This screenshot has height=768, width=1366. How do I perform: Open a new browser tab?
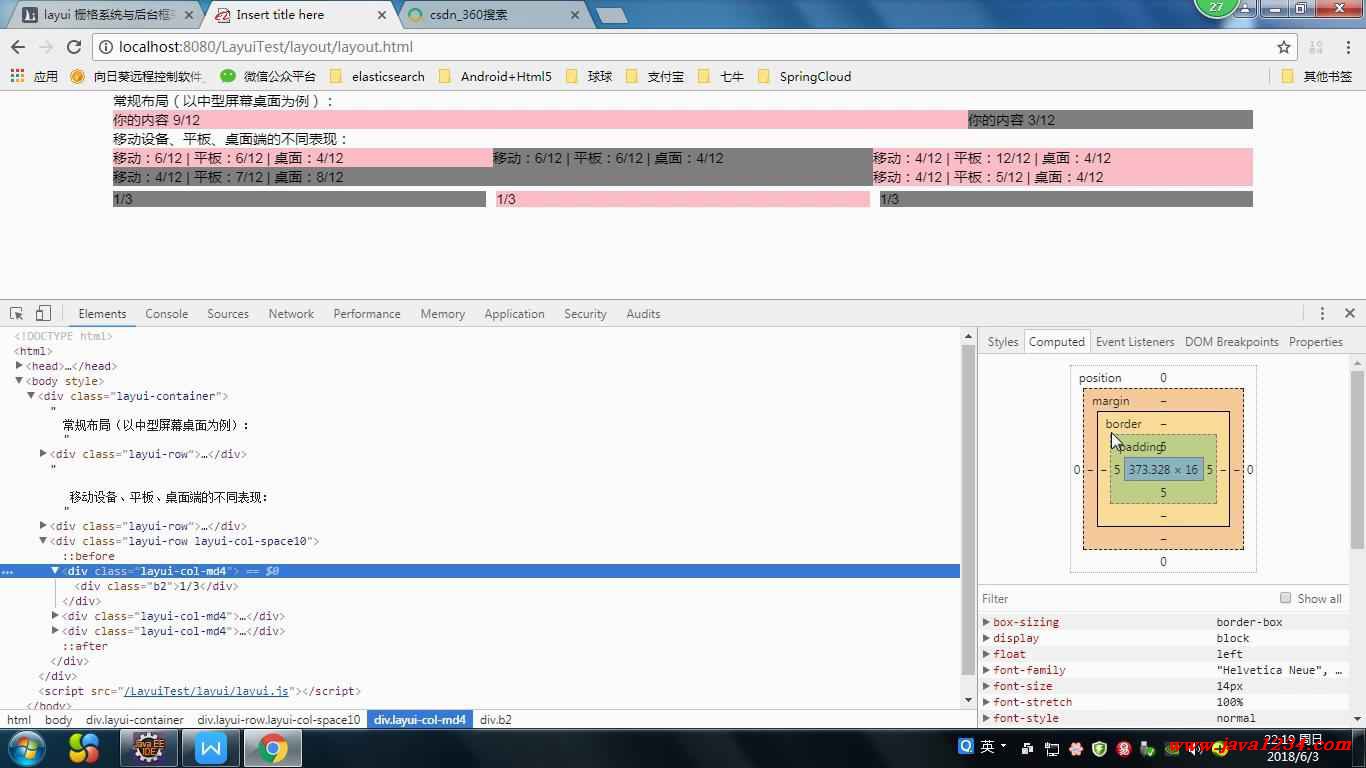point(611,15)
